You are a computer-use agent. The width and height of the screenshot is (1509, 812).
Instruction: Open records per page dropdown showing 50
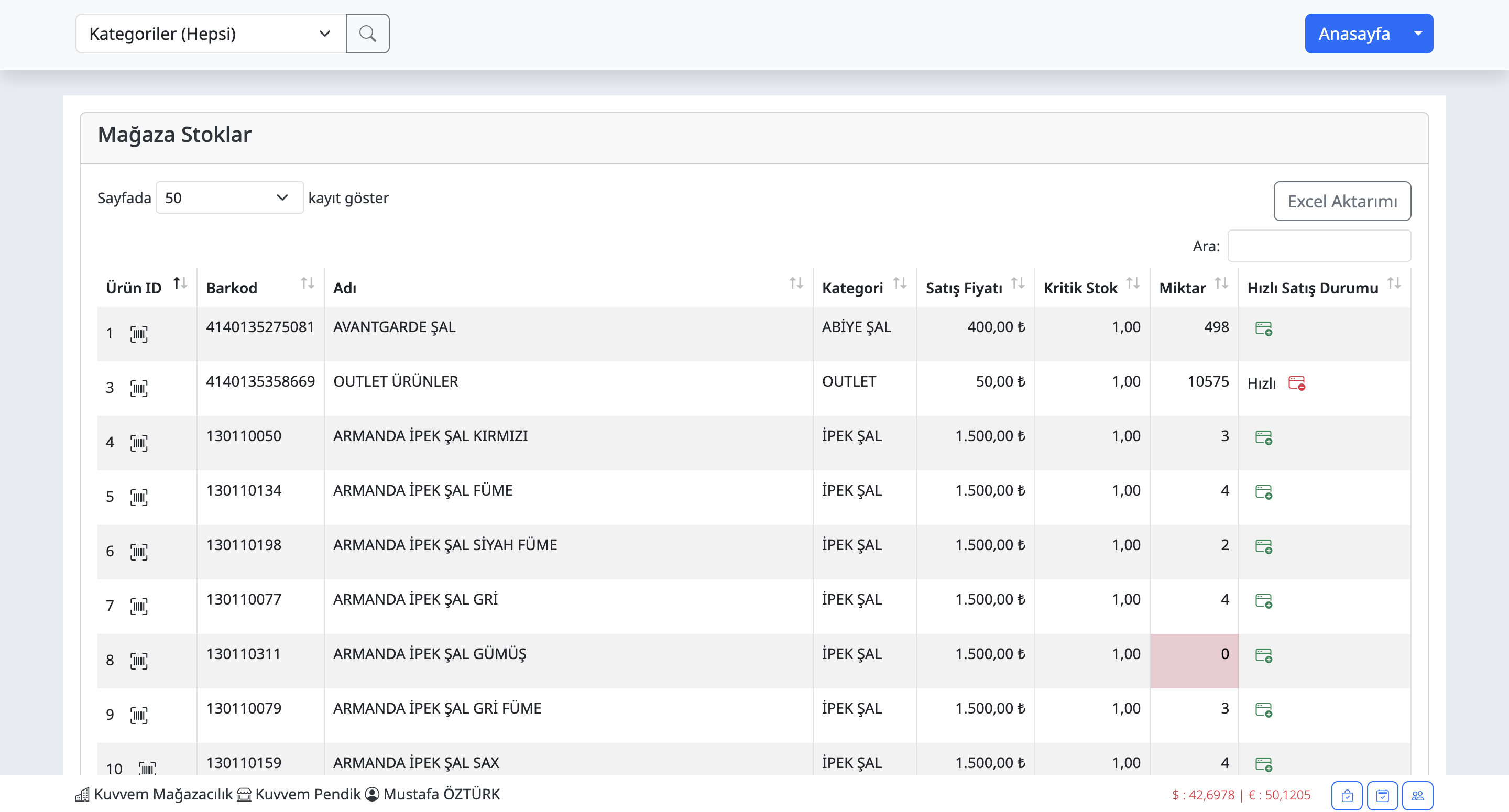229,197
